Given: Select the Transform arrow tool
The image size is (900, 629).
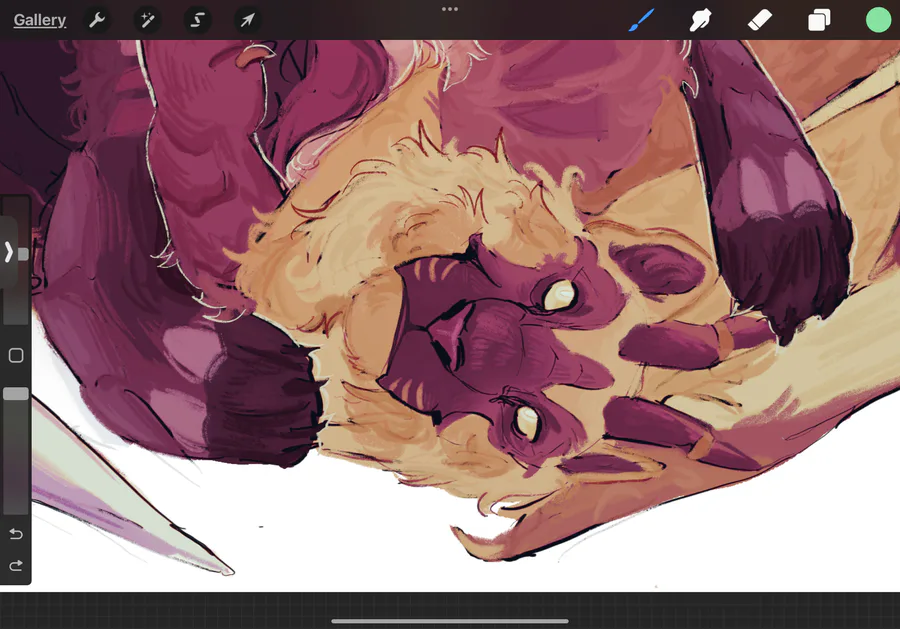Looking at the screenshot, I should click(x=247, y=21).
